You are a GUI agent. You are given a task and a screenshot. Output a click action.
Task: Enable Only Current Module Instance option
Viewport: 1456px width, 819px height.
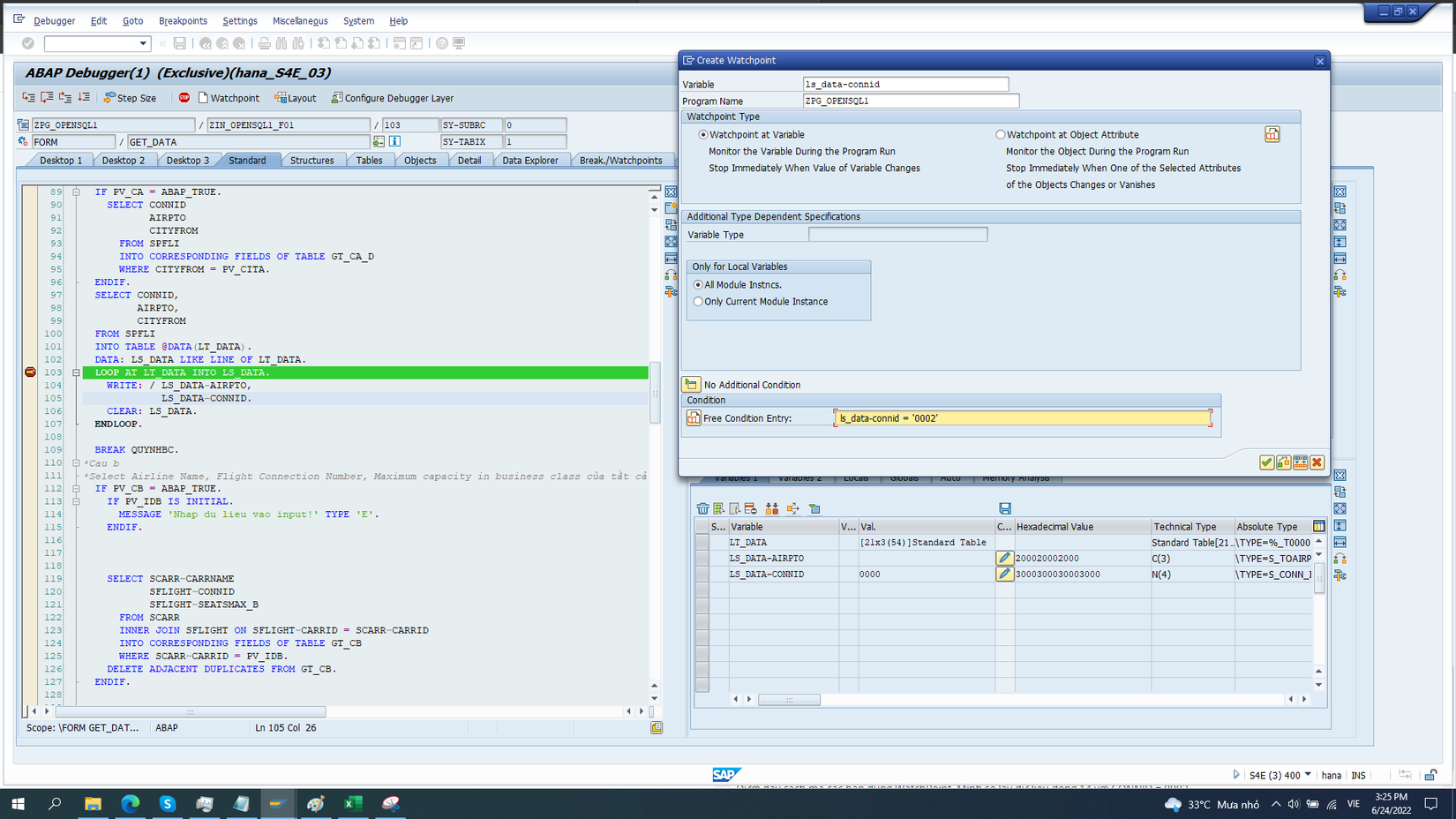tap(698, 301)
